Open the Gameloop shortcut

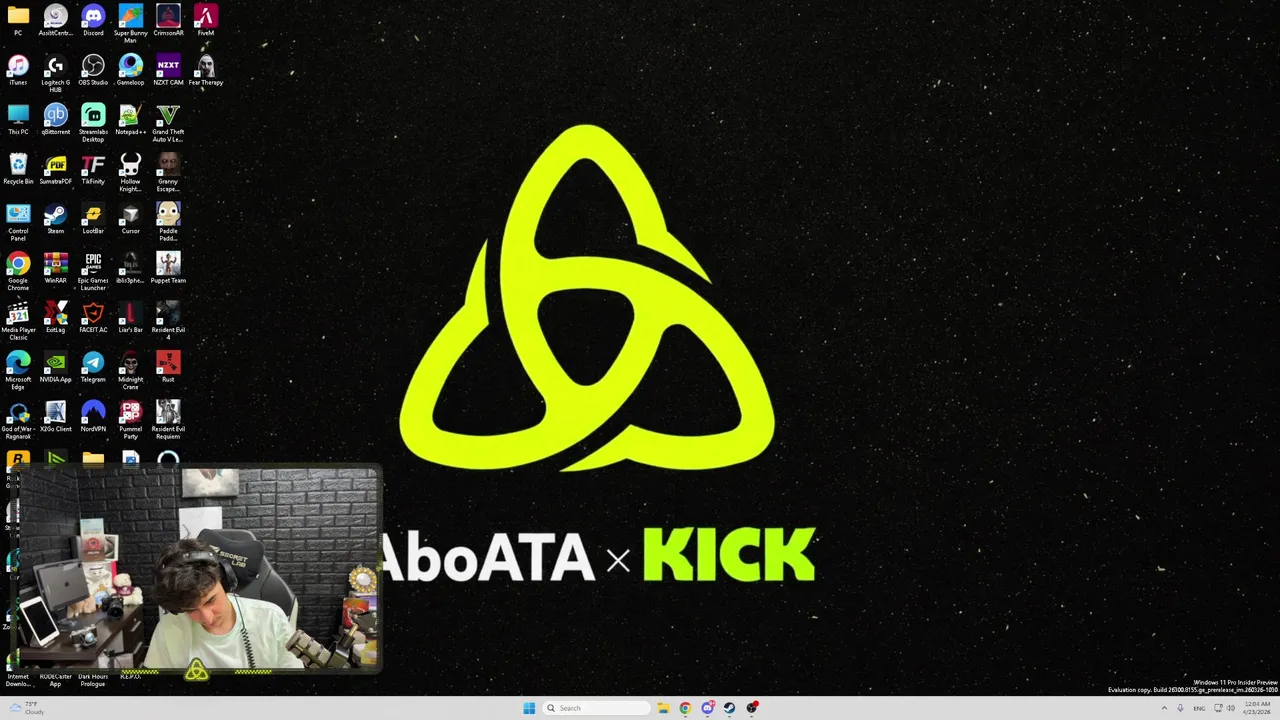coord(130,70)
